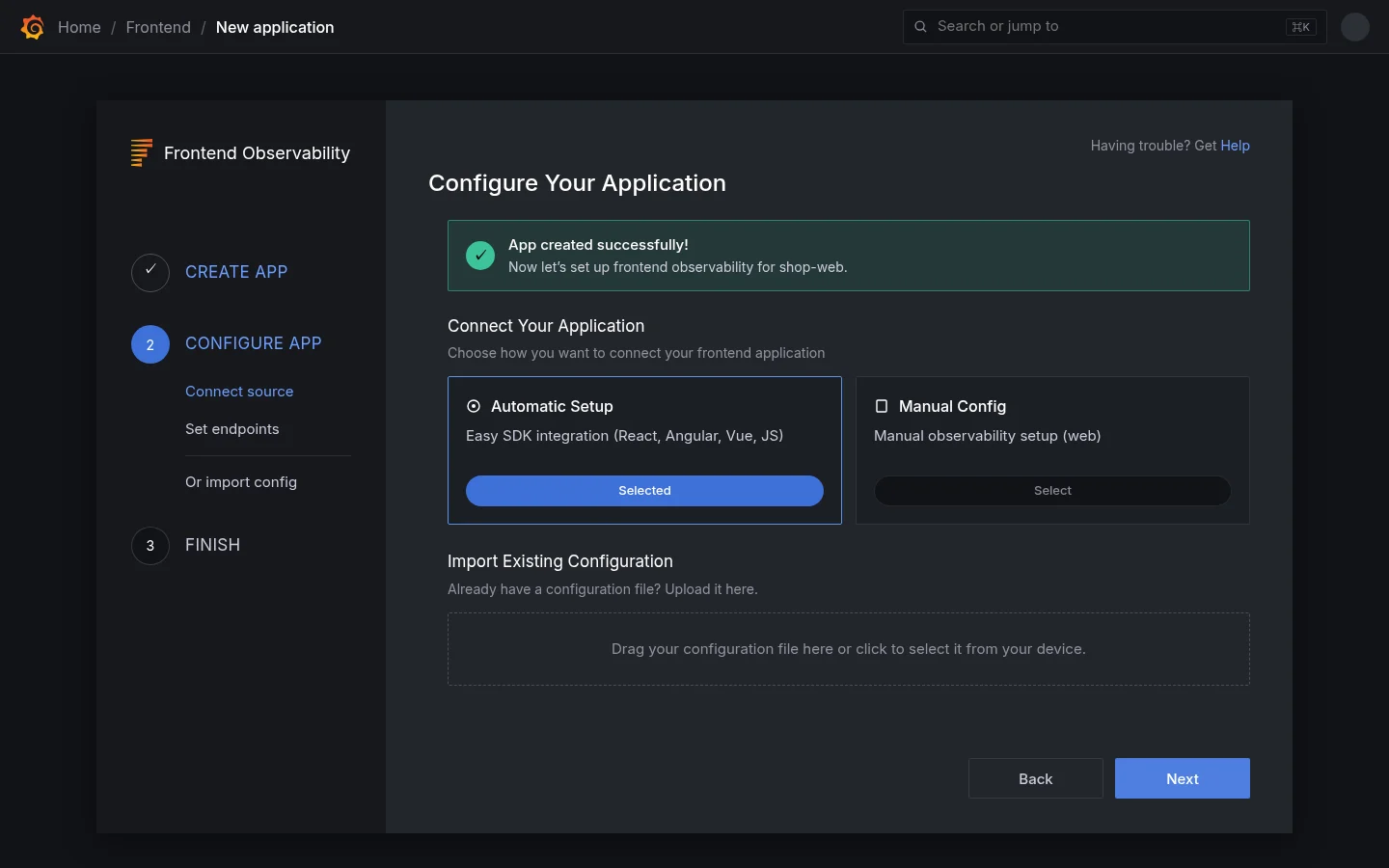Click the step 3 Finish circle
The image size is (1389, 868).
click(150, 546)
